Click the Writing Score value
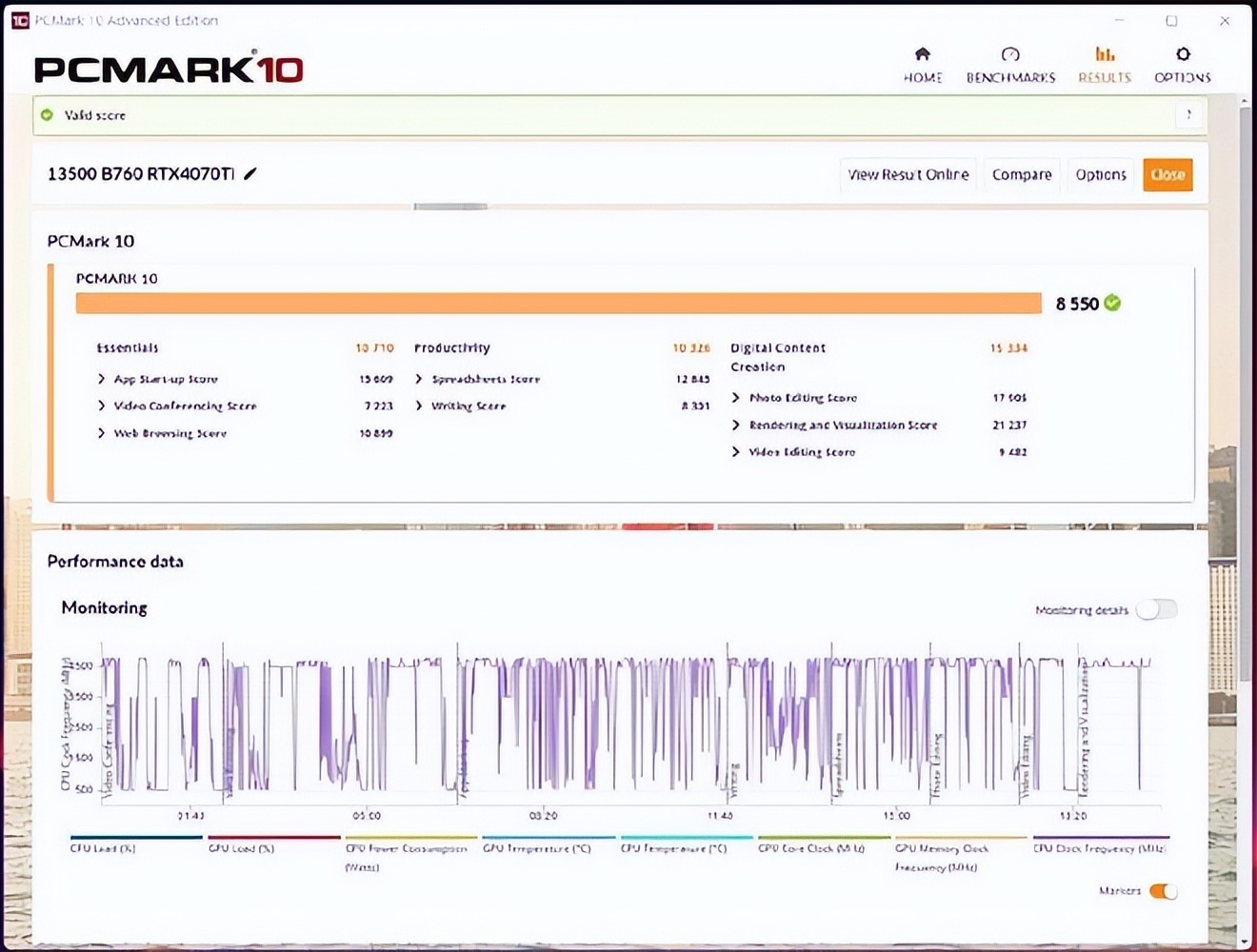 click(696, 406)
